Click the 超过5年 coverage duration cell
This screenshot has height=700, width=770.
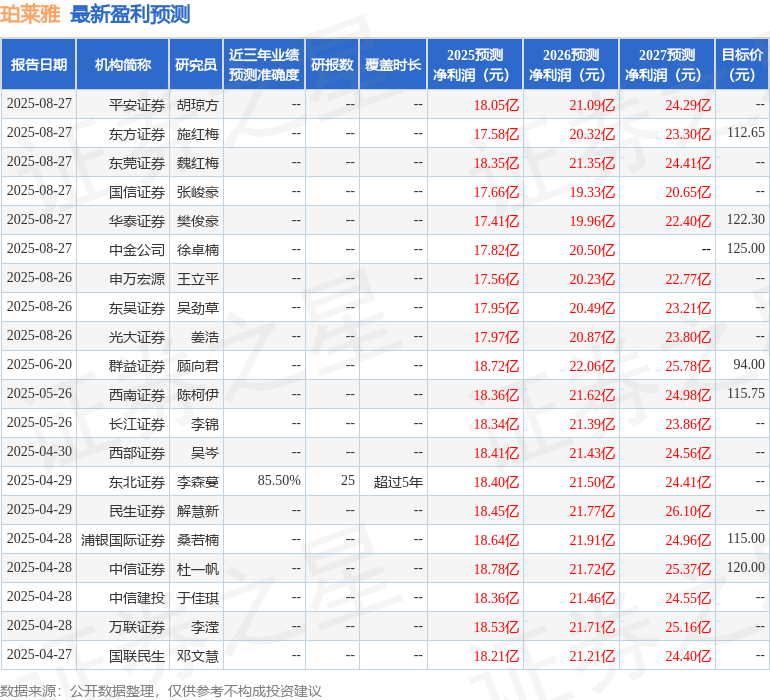[x=398, y=482]
